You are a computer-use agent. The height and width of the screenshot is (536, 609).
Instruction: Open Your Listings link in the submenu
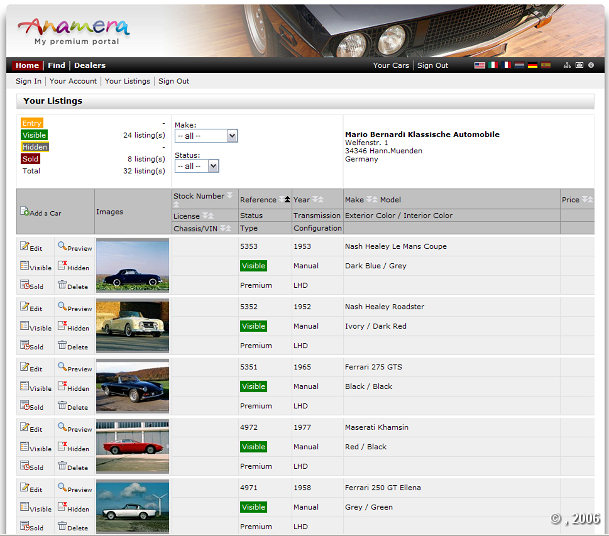point(127,81)
